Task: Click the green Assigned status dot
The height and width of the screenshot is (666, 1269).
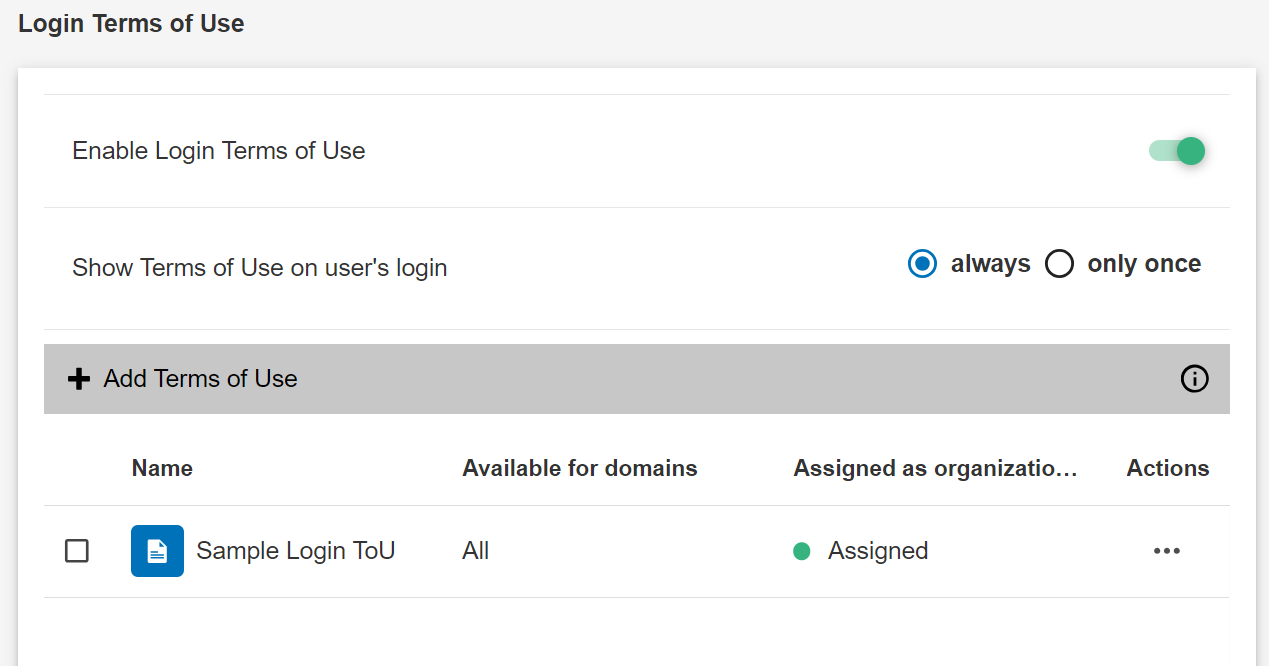Action: pos(802,550)
